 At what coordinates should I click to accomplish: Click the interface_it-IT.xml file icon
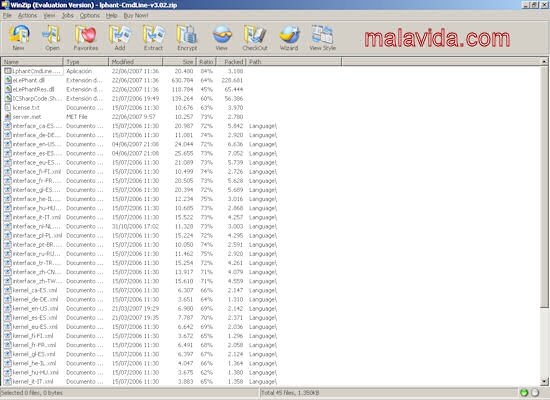8,217
